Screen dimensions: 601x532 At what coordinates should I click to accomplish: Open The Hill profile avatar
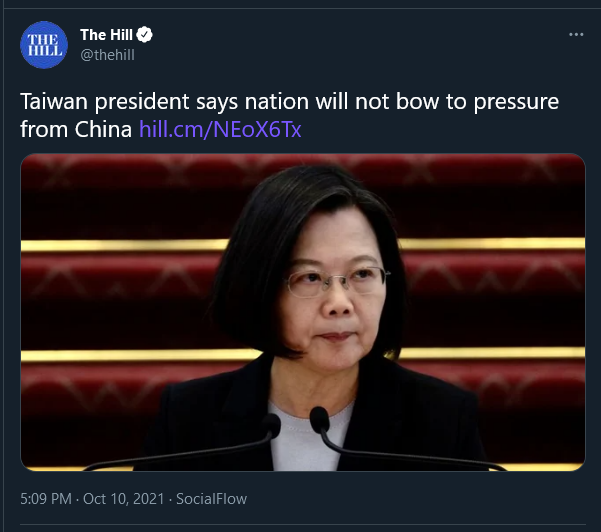[x=44, y=45]
